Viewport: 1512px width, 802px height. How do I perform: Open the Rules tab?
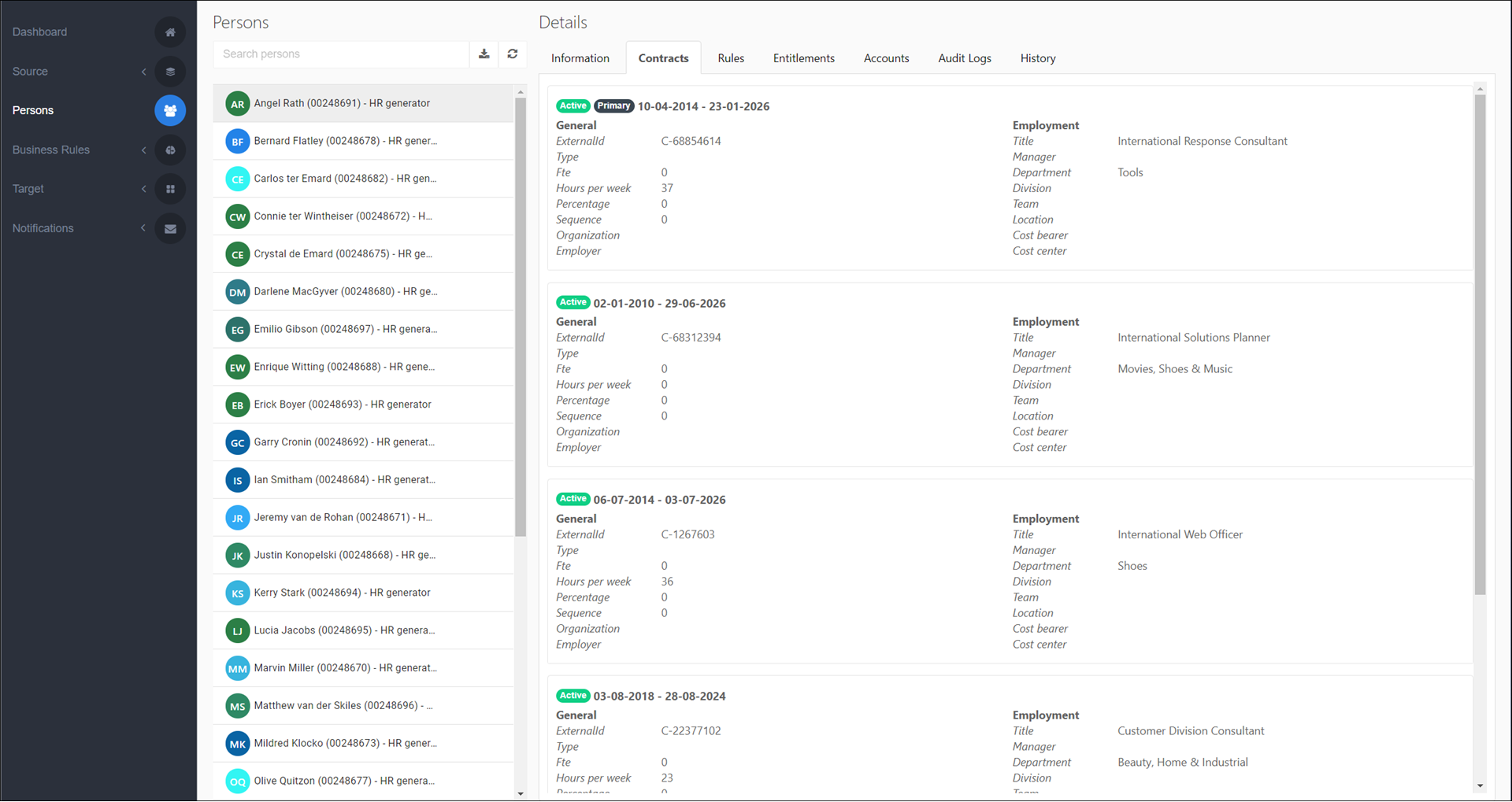pos(731,58)
